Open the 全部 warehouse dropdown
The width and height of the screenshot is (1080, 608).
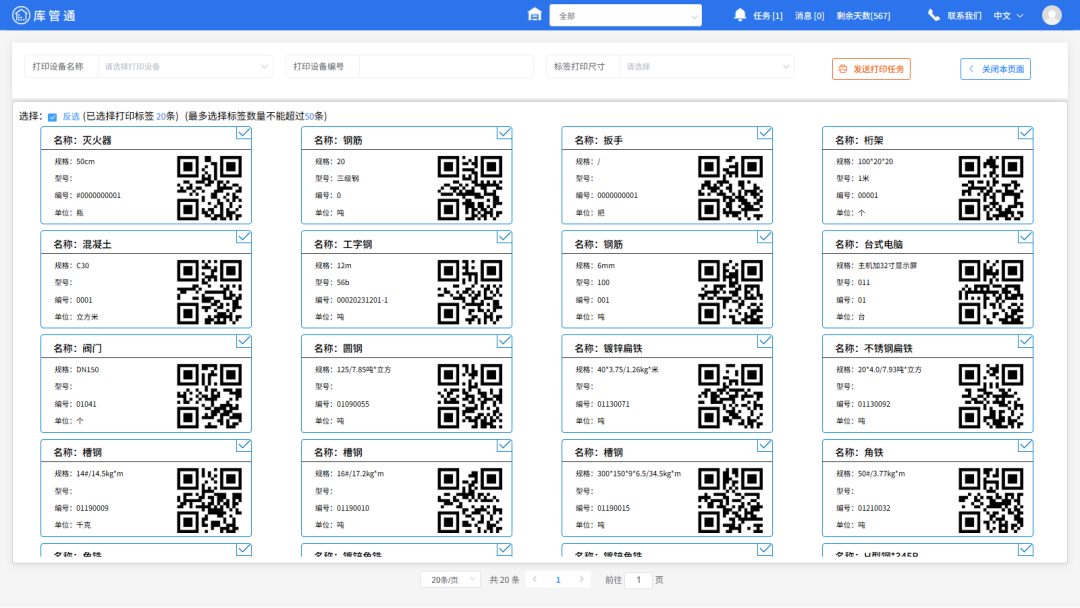(625, 15)
